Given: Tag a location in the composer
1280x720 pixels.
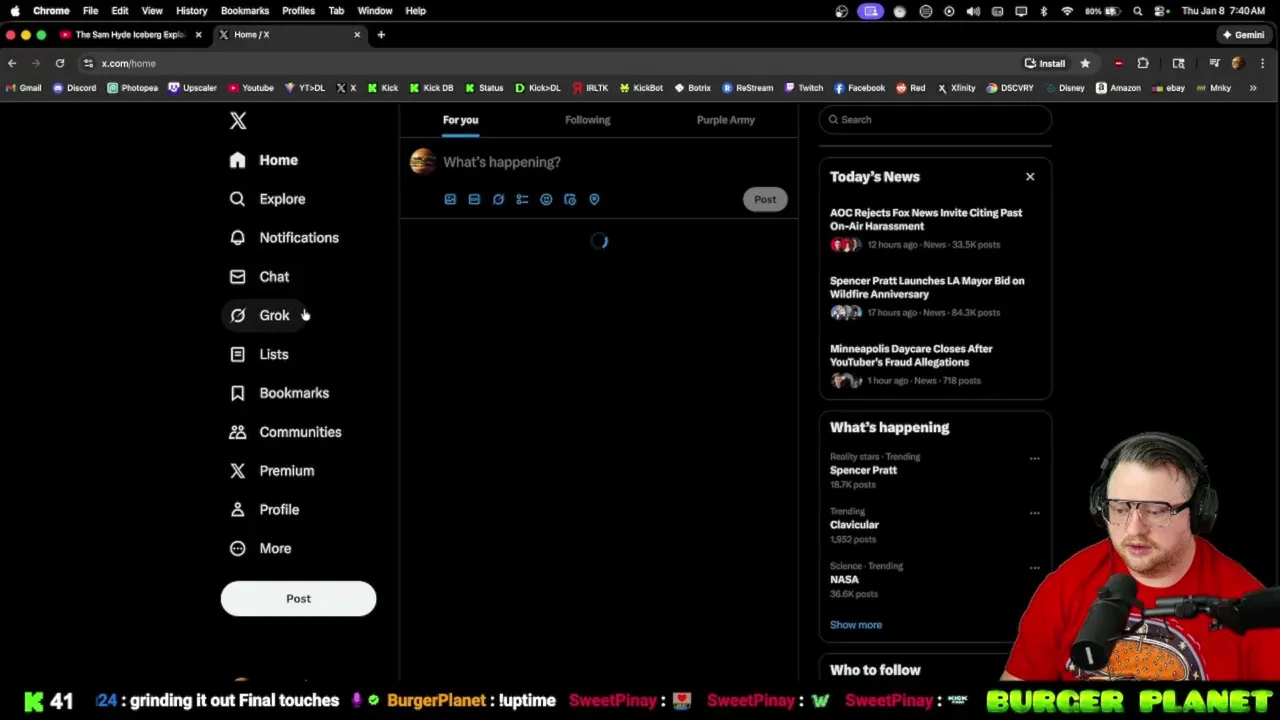Looking at the screenshot, I should pyautogui.click(x=594, y=199).
